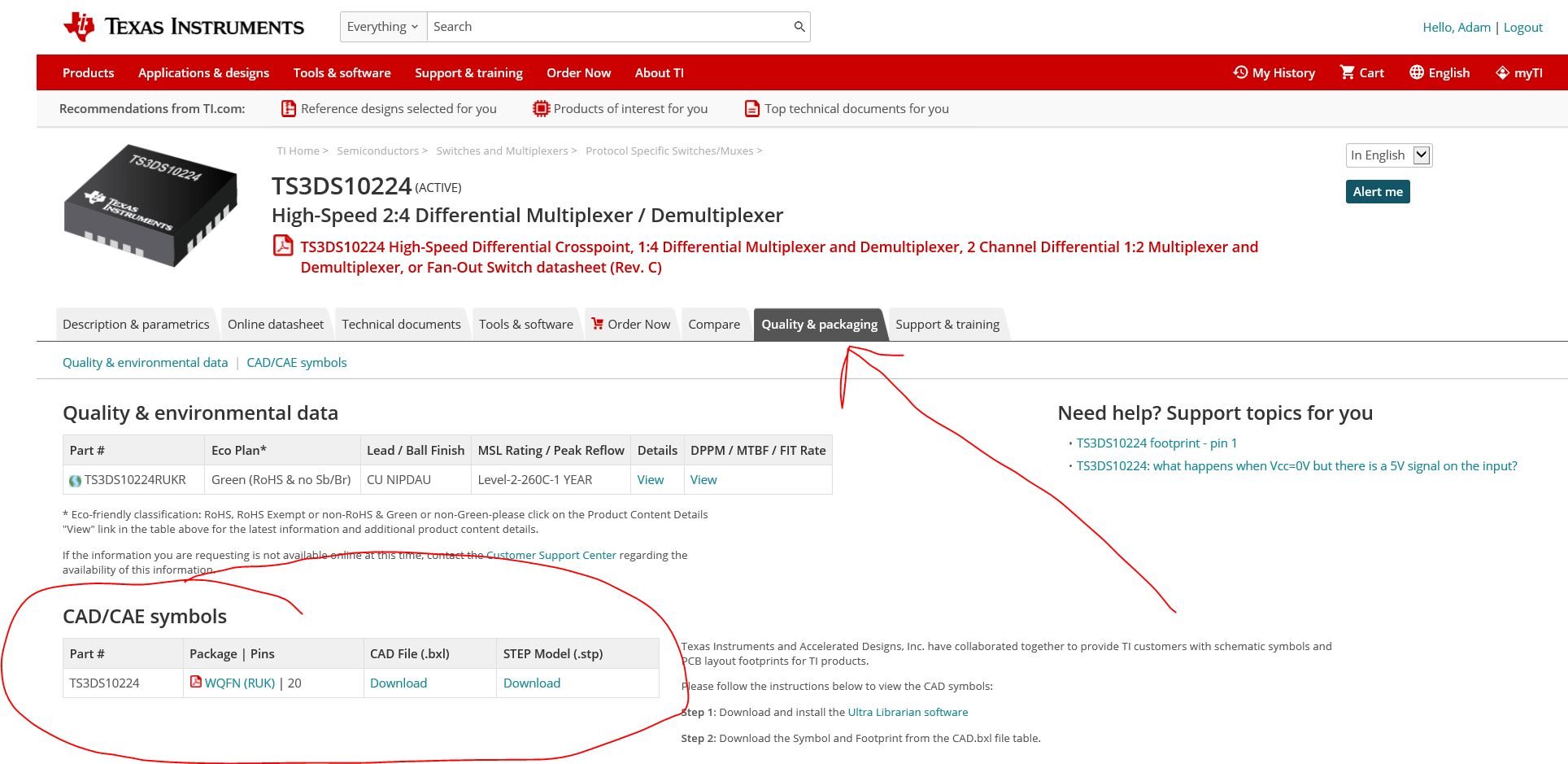The image size is (1568, 764).
Task: Click Top technical documents for you
Action: point(856,108)
